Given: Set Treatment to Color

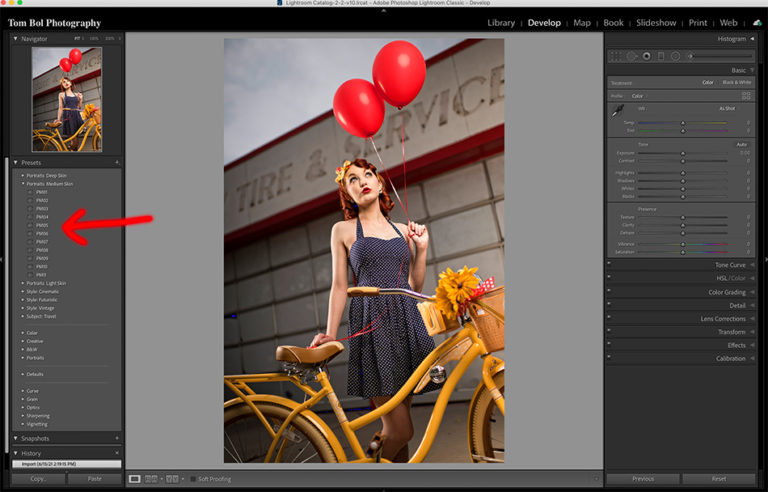Looking at the screenshot, I should click(708, 82).
